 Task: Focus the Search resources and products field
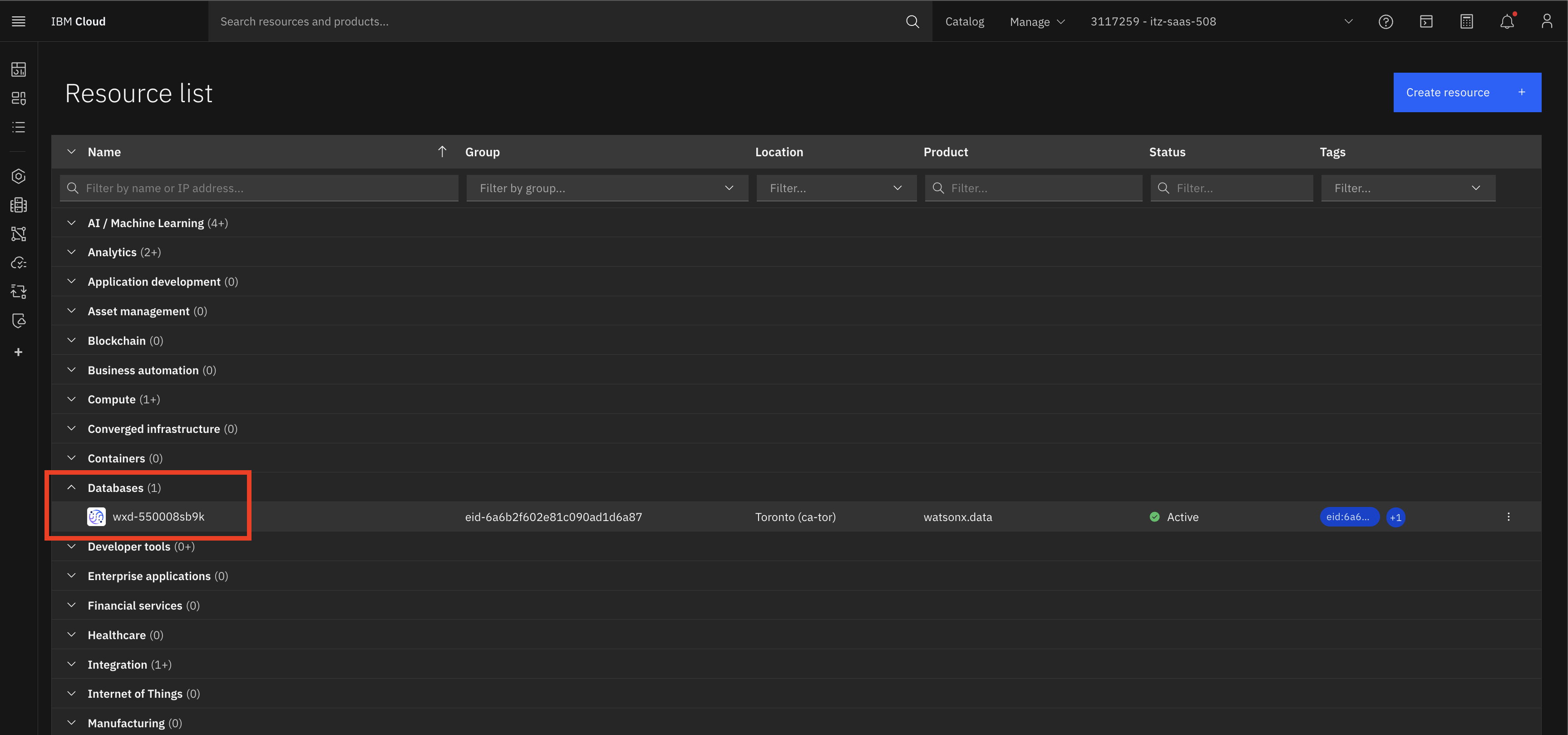pyautogui.click(x=557, y=21)
